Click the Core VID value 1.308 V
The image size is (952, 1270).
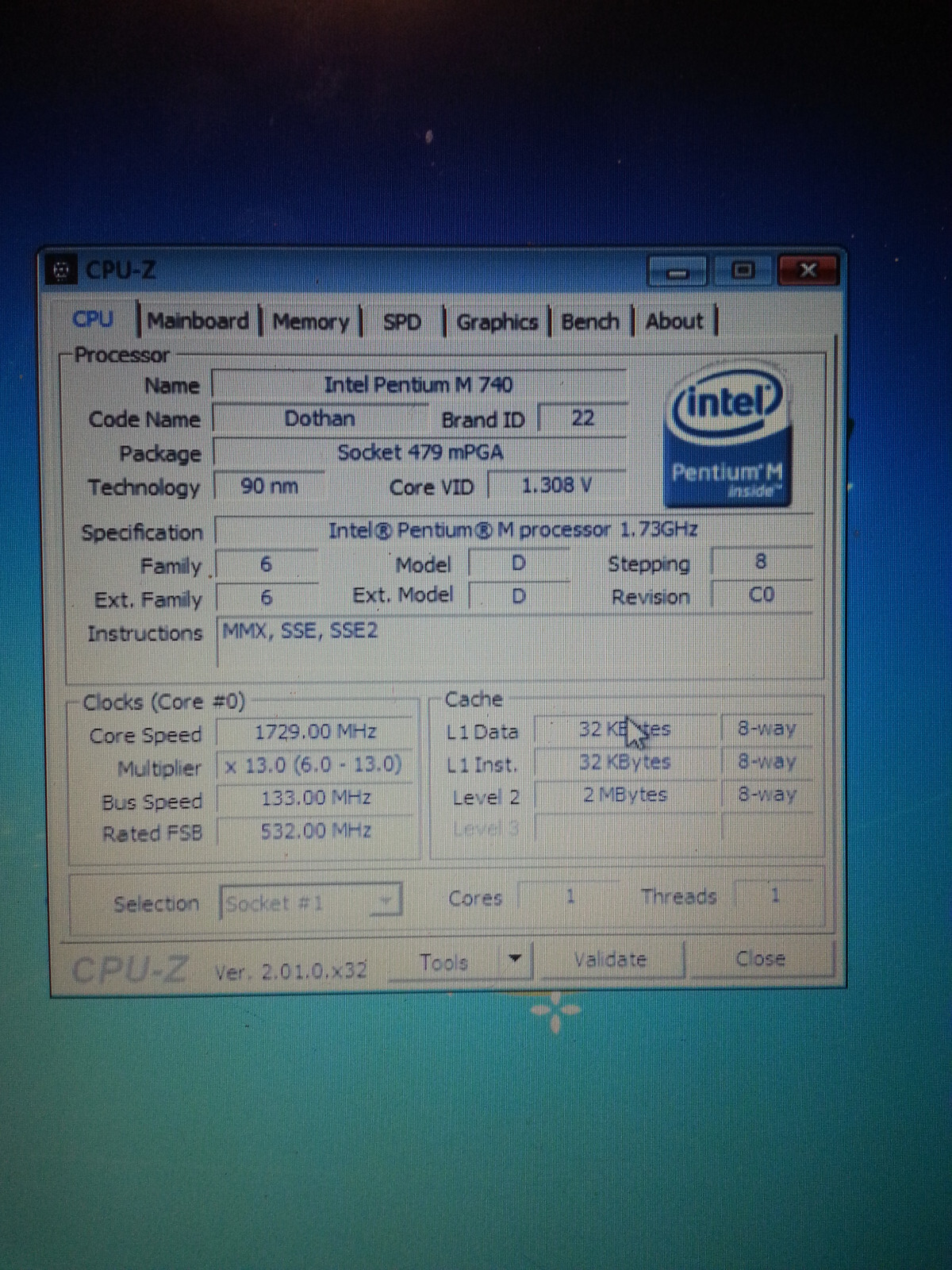pos(557,485)
